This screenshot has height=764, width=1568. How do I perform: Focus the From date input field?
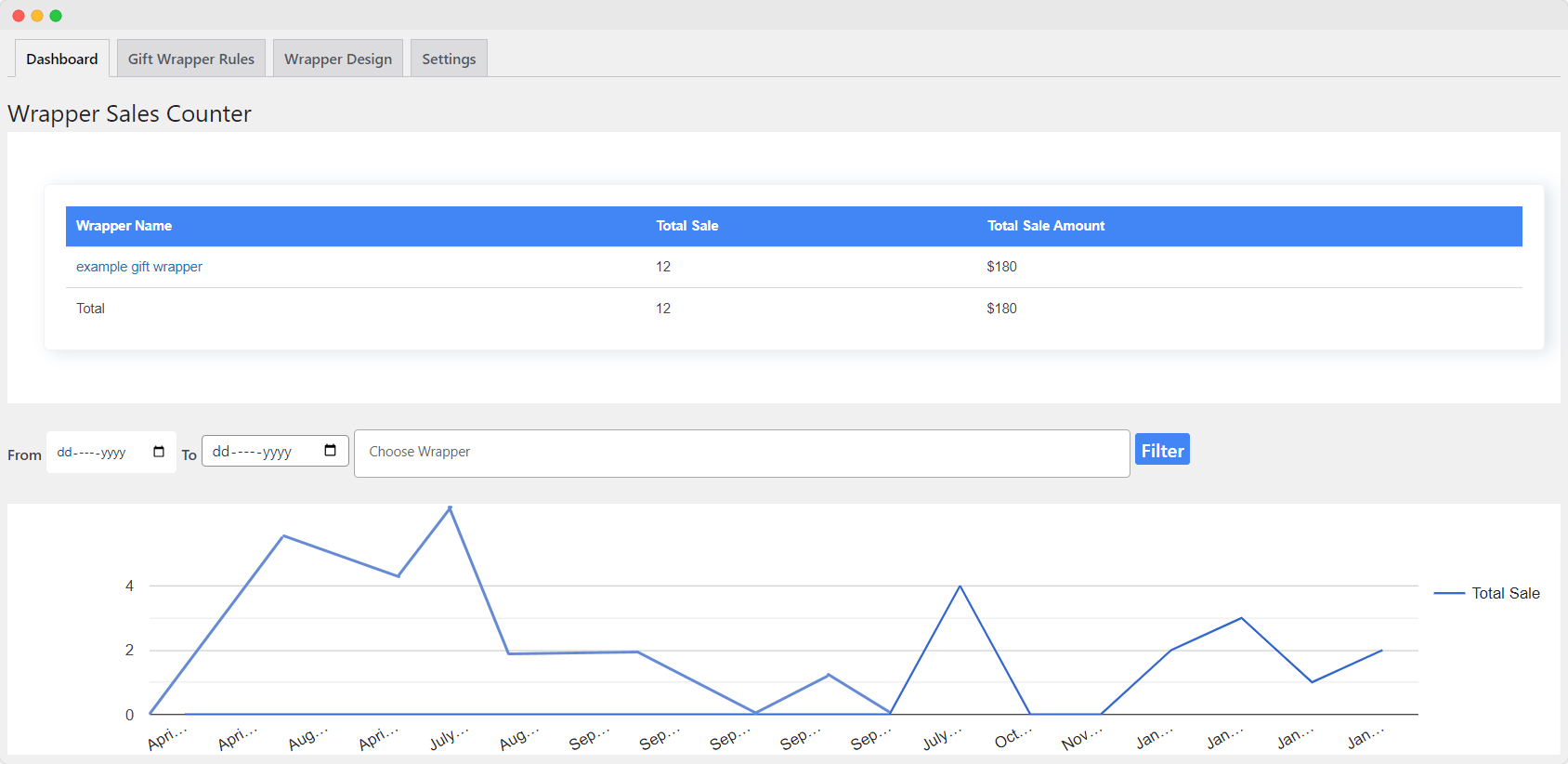pyautogui.click(x=93, y=453)
